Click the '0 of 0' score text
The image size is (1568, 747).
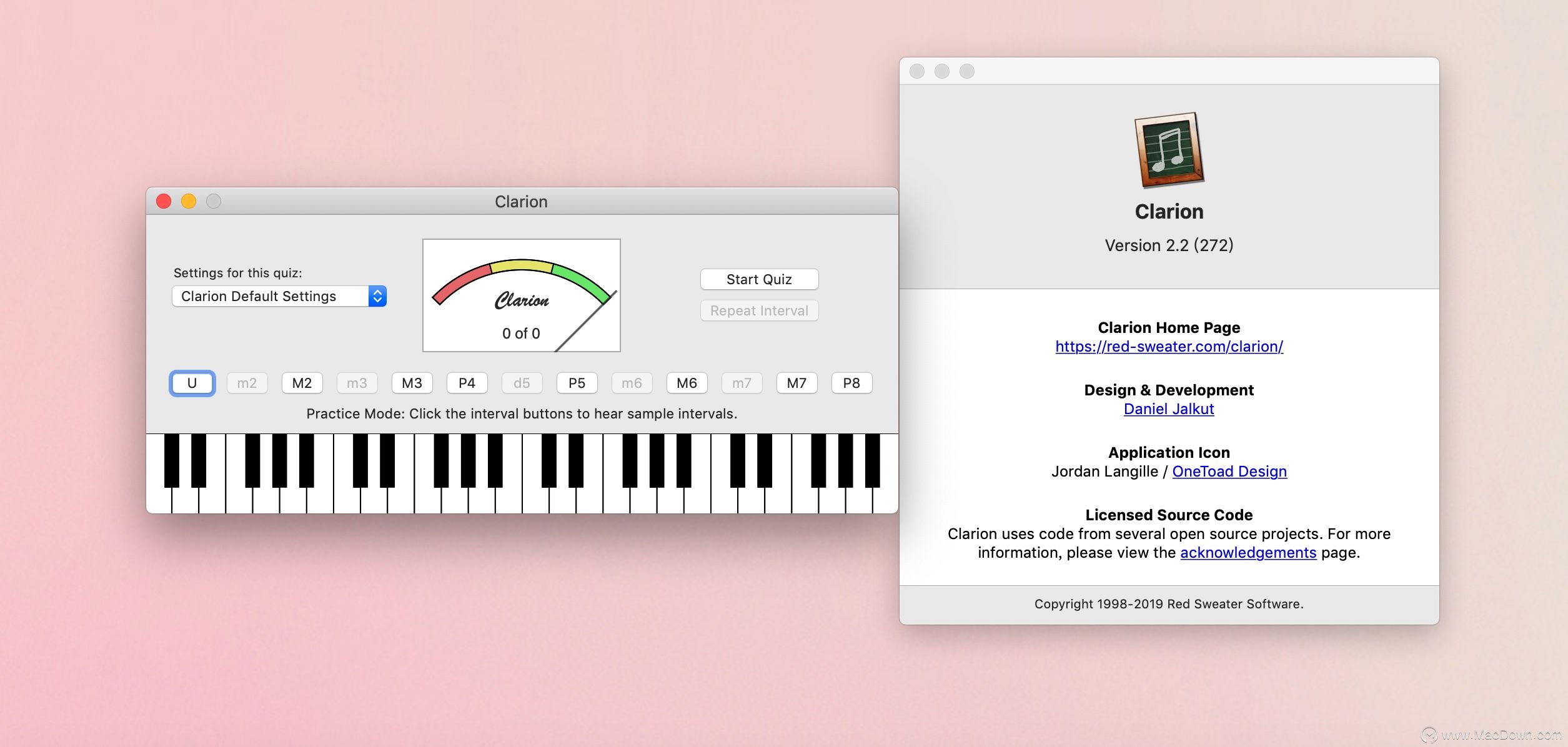tap(521, 334)
